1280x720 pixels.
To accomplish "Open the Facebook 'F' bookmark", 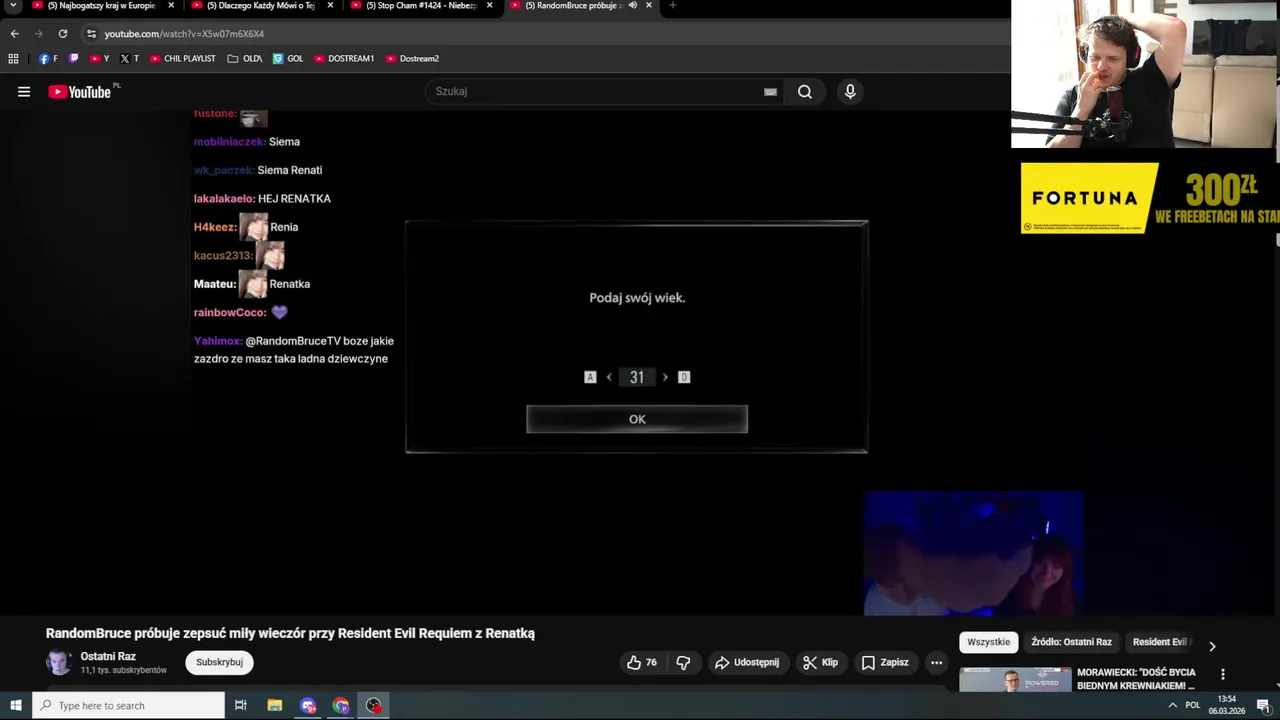I will click(x=48, y=59).
